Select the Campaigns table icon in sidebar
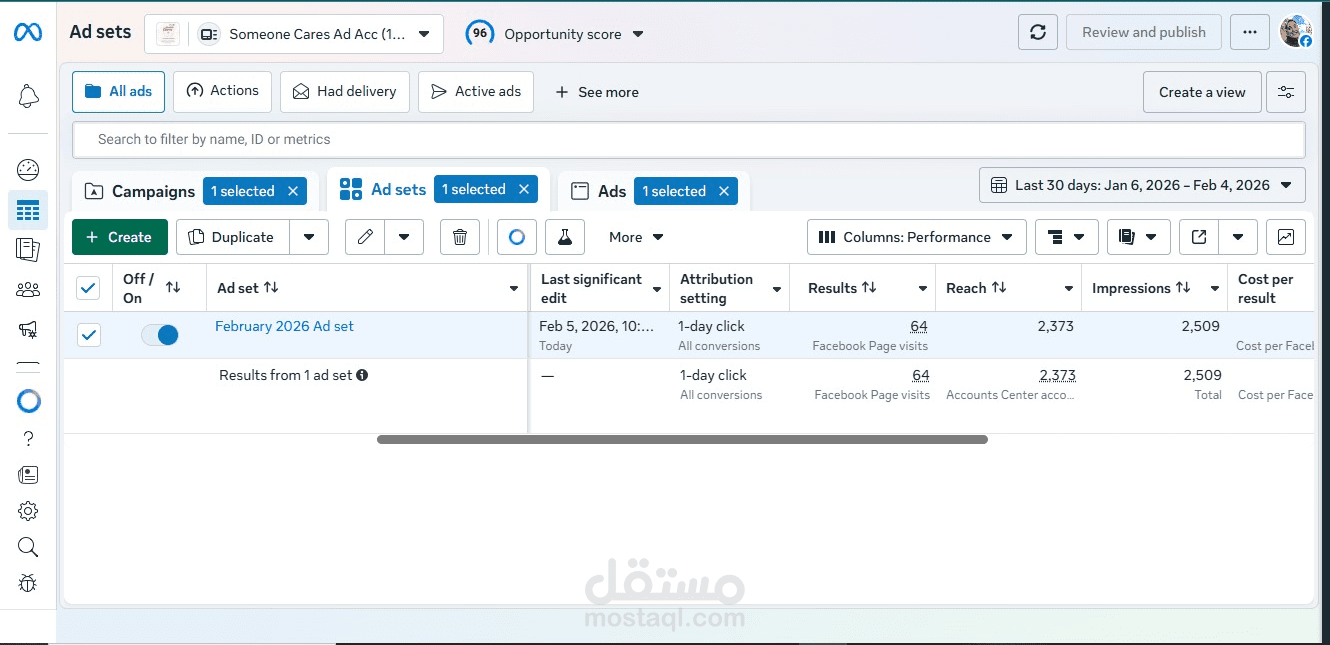The image size is (1330, 645). coord(28,210)
